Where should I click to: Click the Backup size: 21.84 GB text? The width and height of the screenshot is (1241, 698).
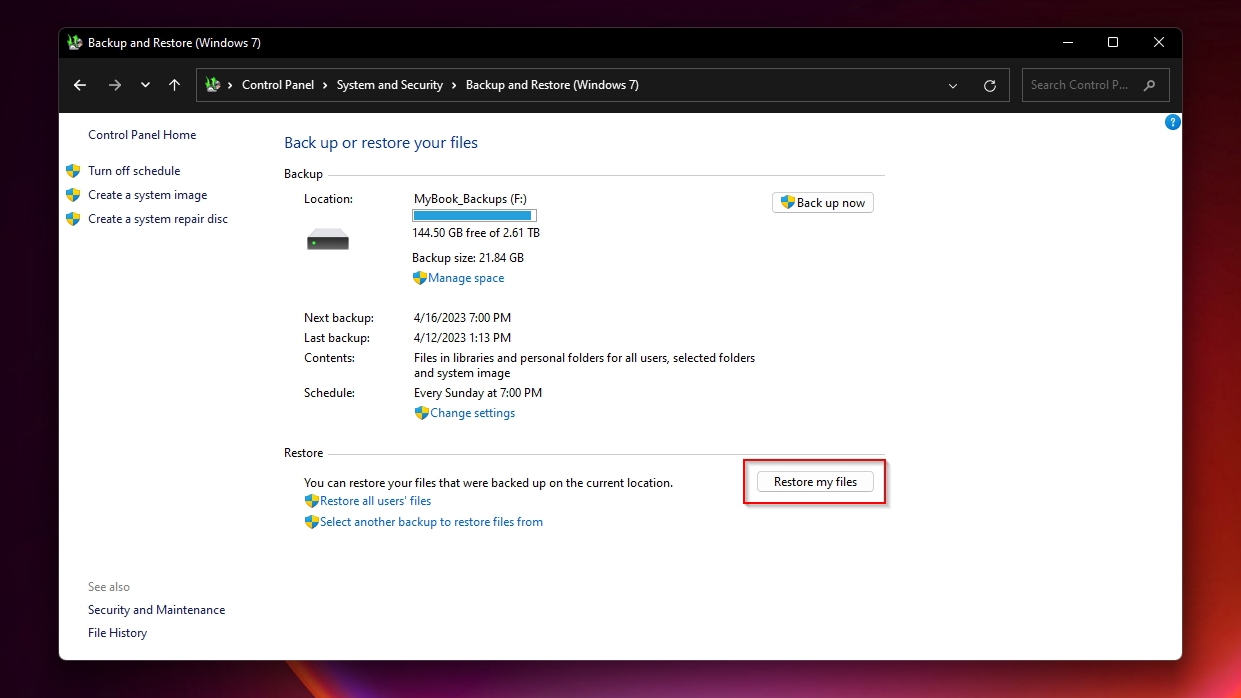[468, 258]
